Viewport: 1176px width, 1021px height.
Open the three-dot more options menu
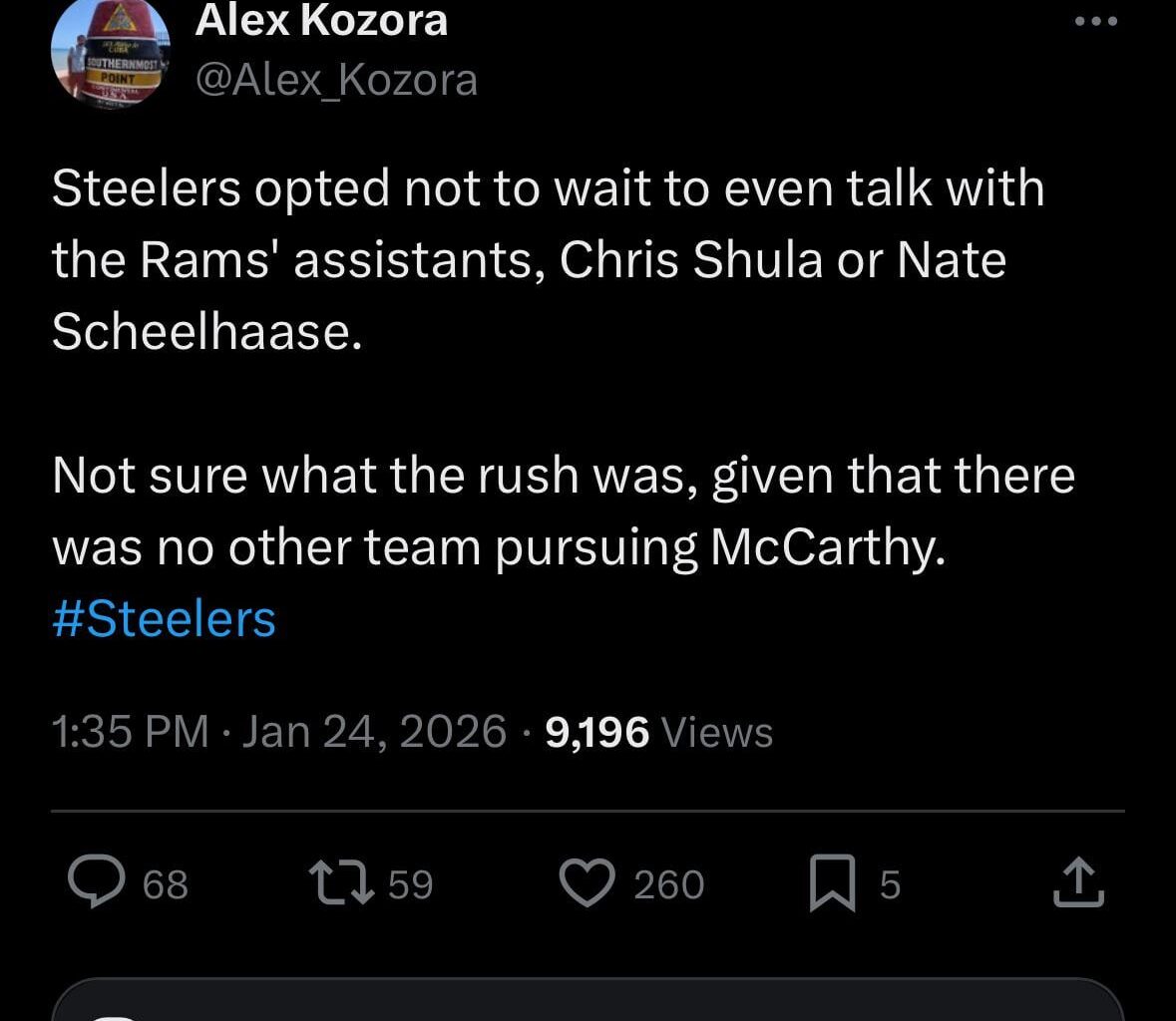[1096, 22]
